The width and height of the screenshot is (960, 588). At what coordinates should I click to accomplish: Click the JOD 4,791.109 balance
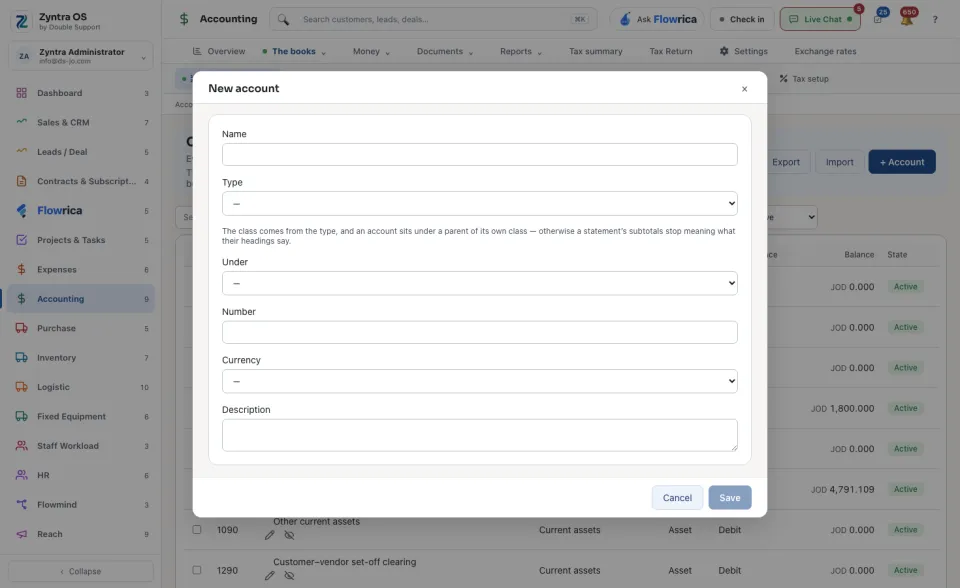click(x=842, y=489)
